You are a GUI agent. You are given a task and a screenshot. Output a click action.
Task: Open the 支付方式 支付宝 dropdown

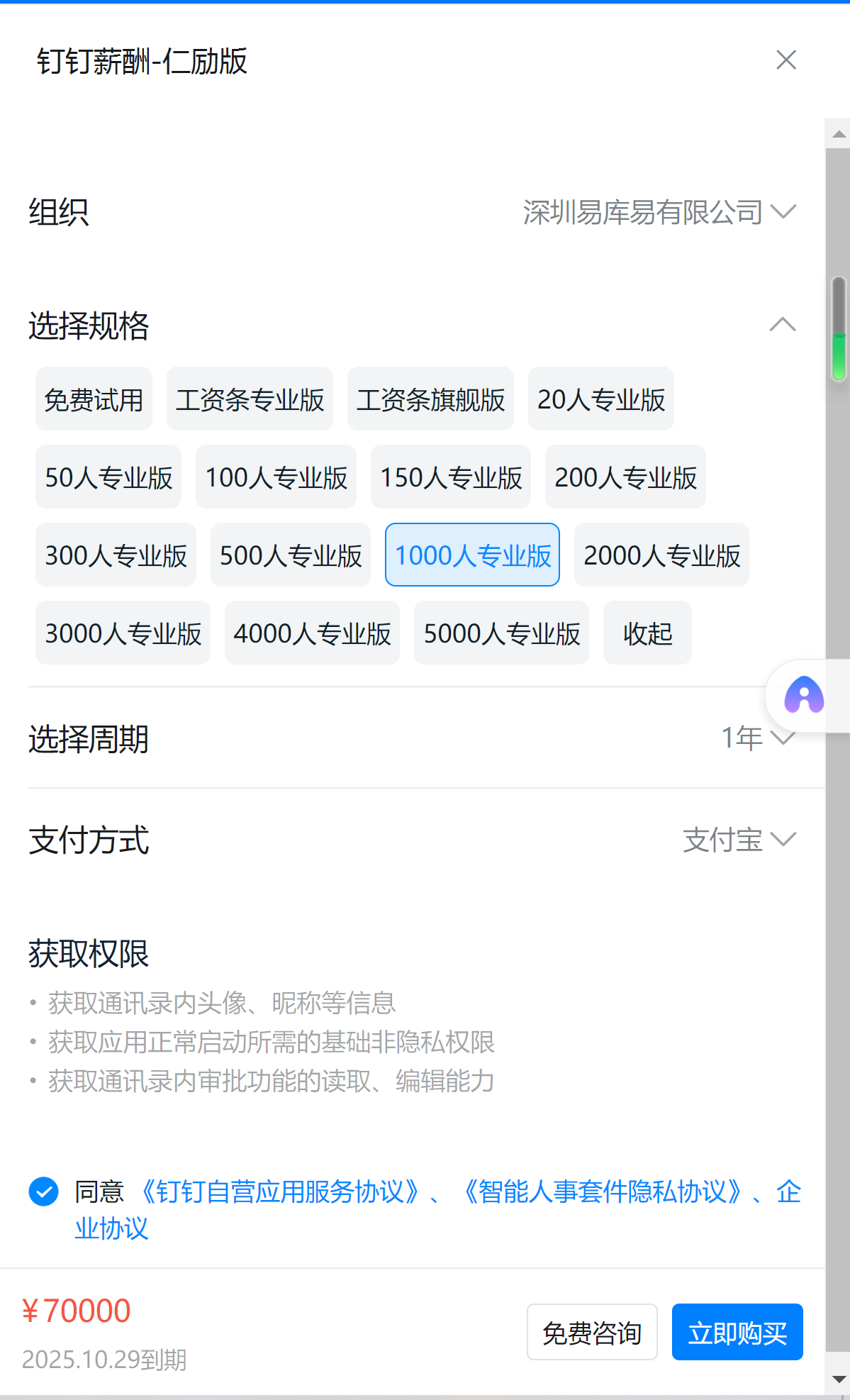pos(739,840)
